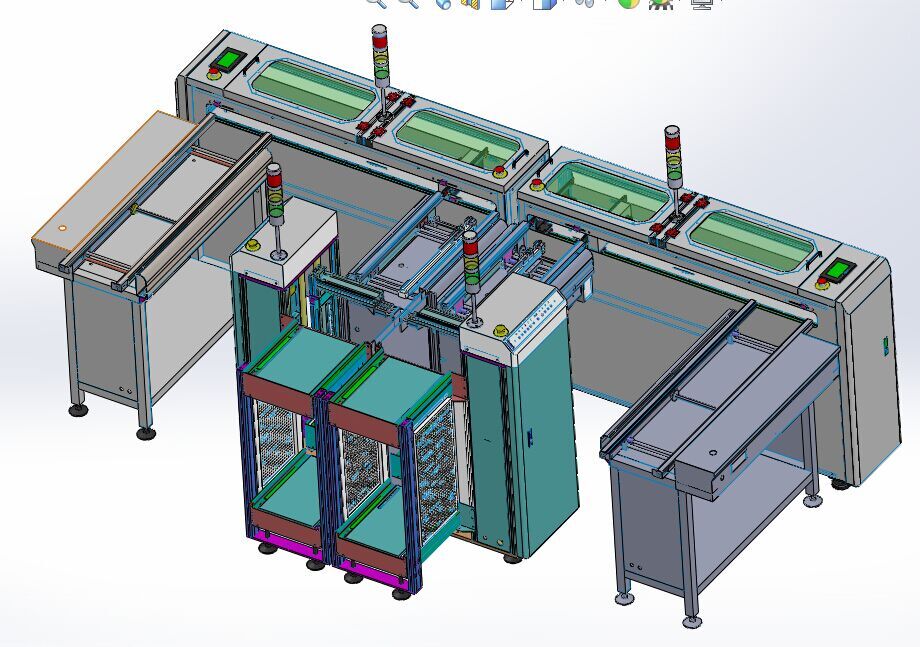Image resolution: width=920 pixels, height=647 pixels.
Task: Click the Hide/Show Items glasses icon
Action: (585, 3)
